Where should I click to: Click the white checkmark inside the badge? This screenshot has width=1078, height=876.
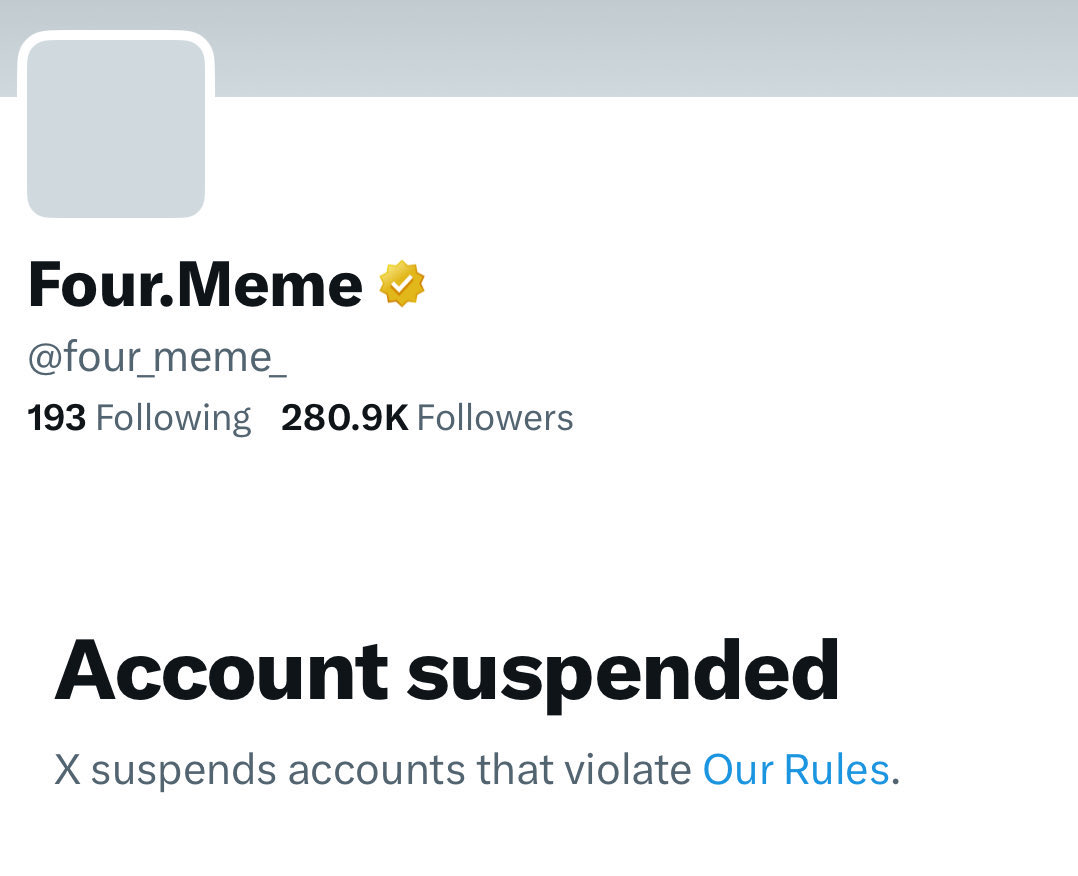[402, 285]
